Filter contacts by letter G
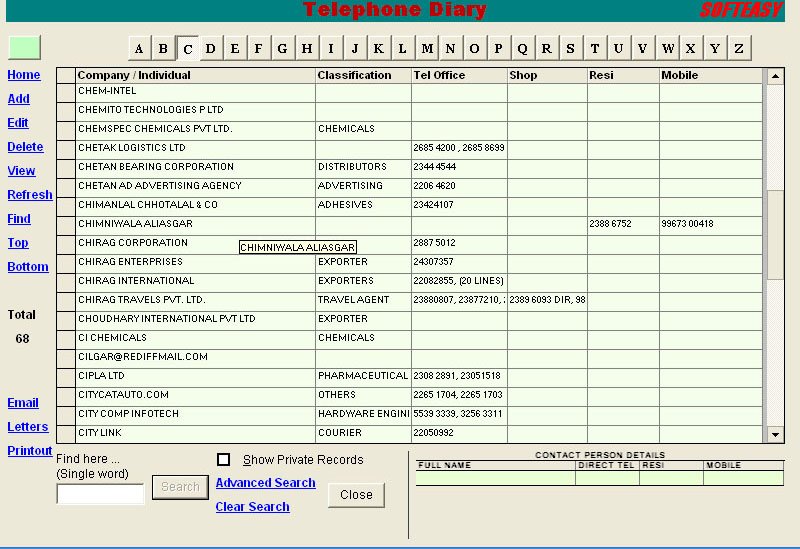This screenshot has width=800, height=549. (283, 48)
